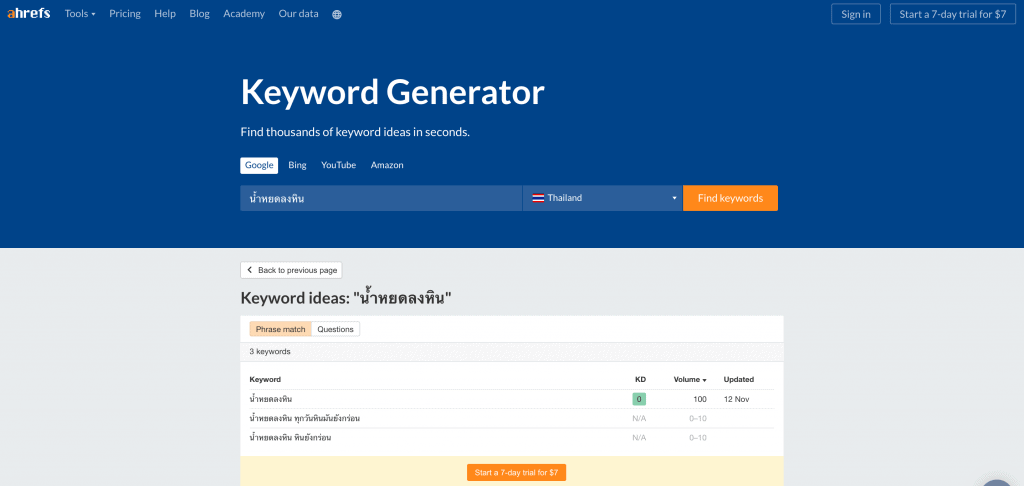
Task: Switch to the Bing tab
Action: (297, 165)
